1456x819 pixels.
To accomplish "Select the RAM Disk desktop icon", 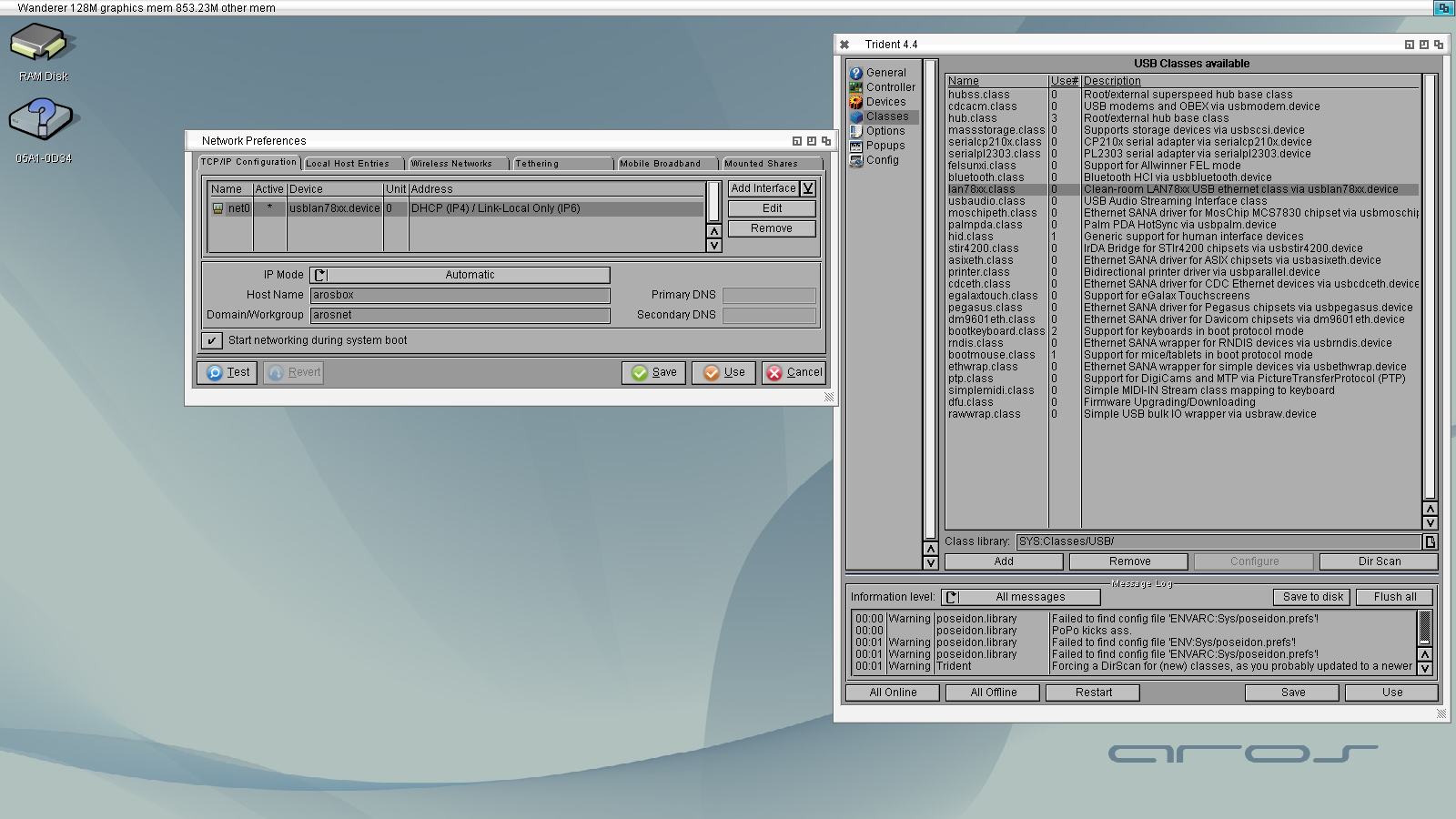I will [x=43, y=53].
